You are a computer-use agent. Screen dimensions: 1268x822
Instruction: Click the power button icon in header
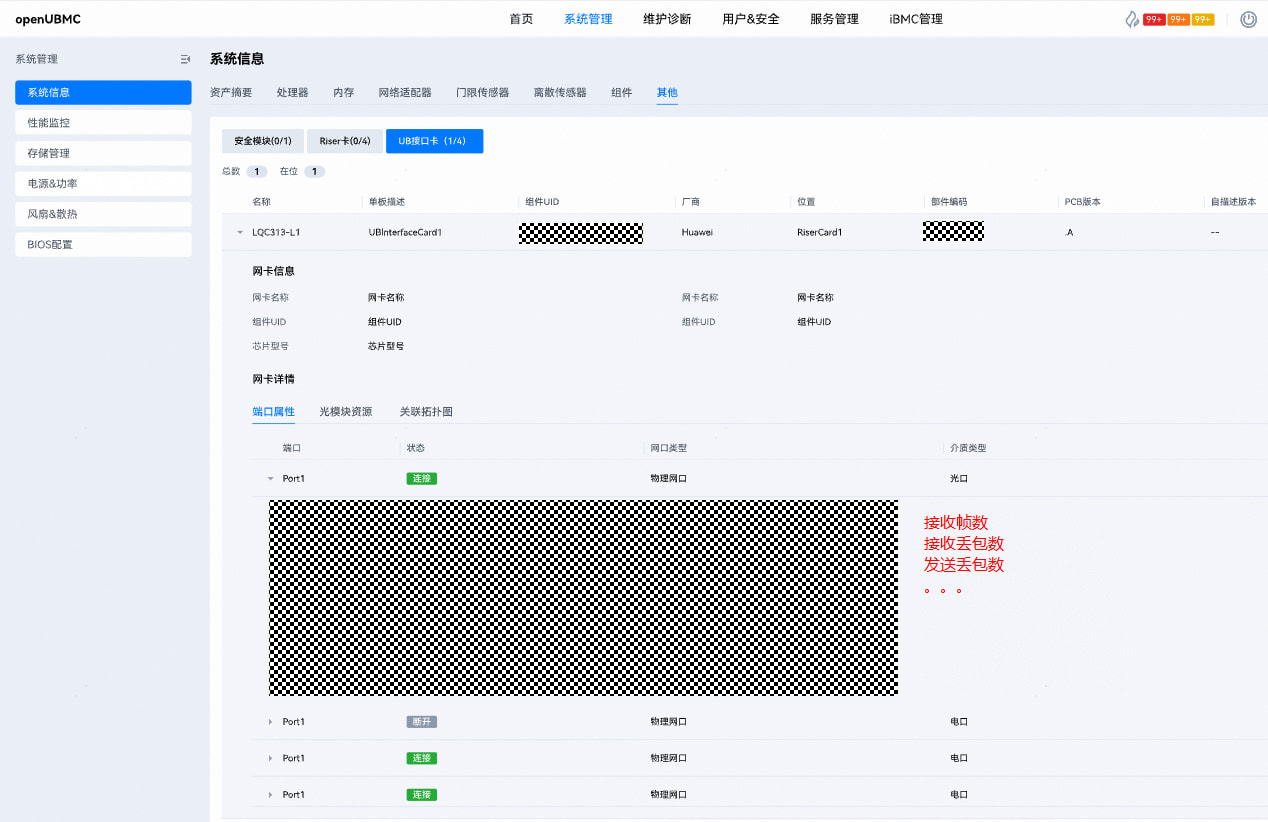pos(1248,19)
